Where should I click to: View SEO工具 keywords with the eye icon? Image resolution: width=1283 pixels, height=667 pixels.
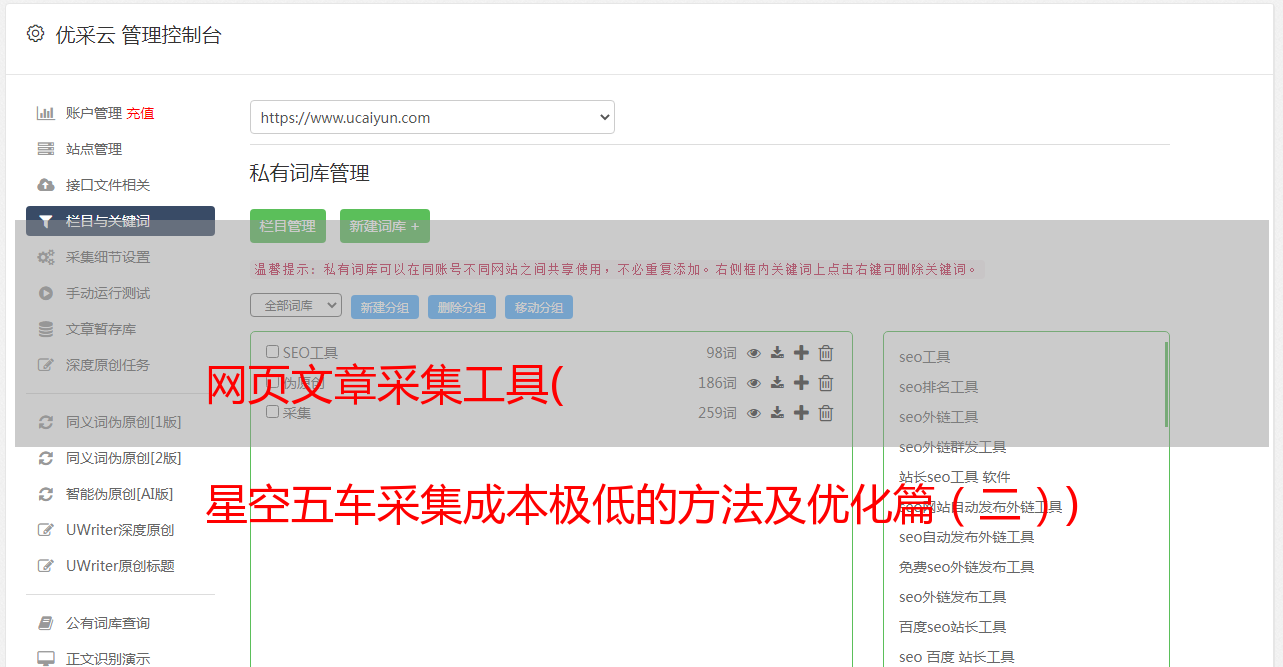tap(754, 353)
